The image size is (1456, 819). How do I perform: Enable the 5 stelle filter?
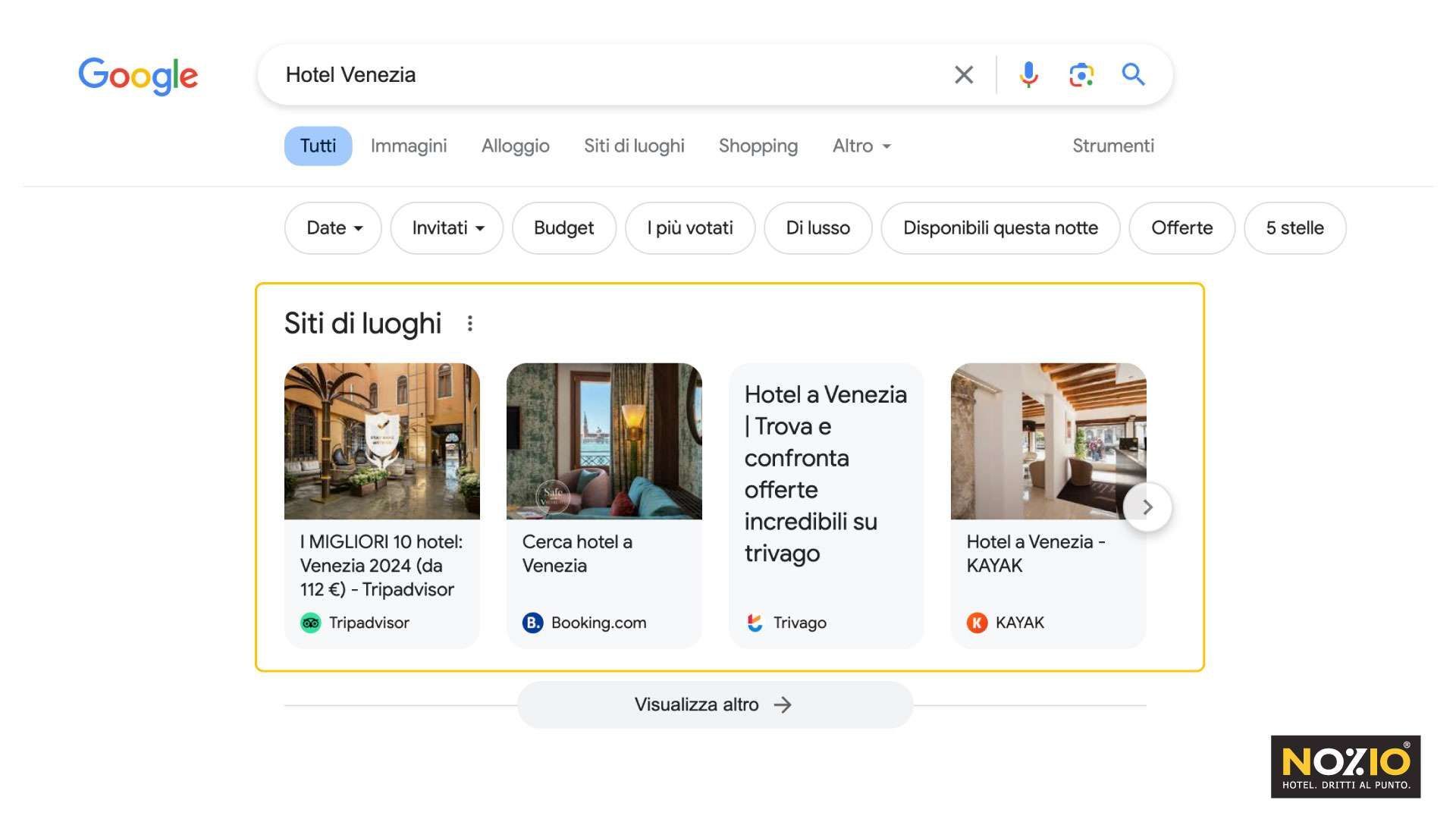tap(1294, 227)
